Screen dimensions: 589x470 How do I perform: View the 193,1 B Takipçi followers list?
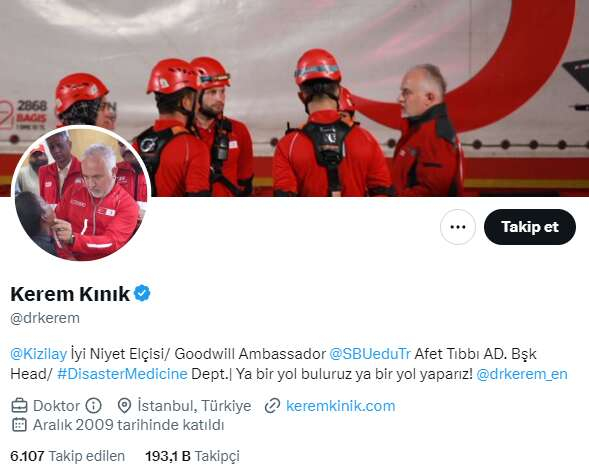pos(192,456)
